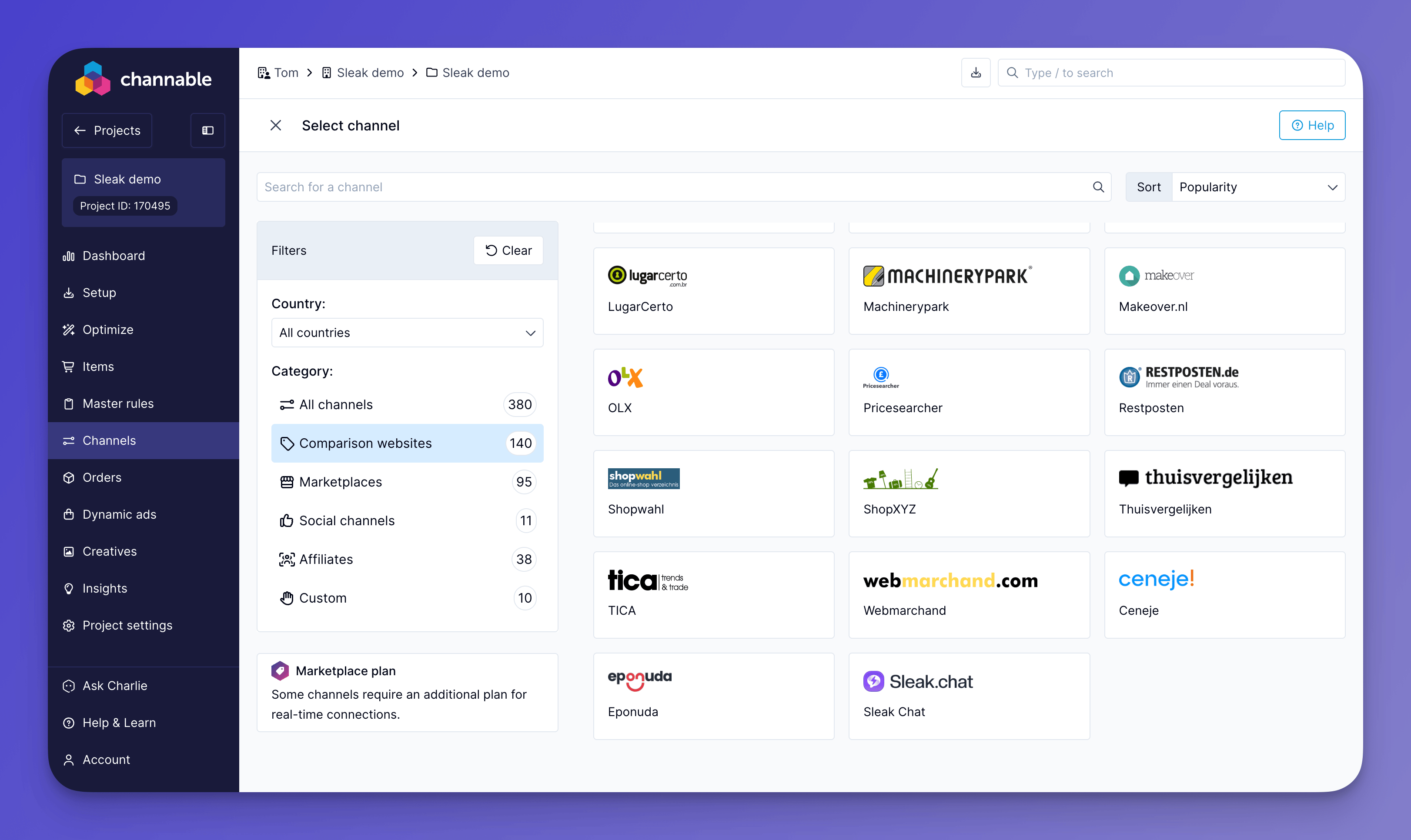Select the Machinerypark channel

click(x=969, y=290)
